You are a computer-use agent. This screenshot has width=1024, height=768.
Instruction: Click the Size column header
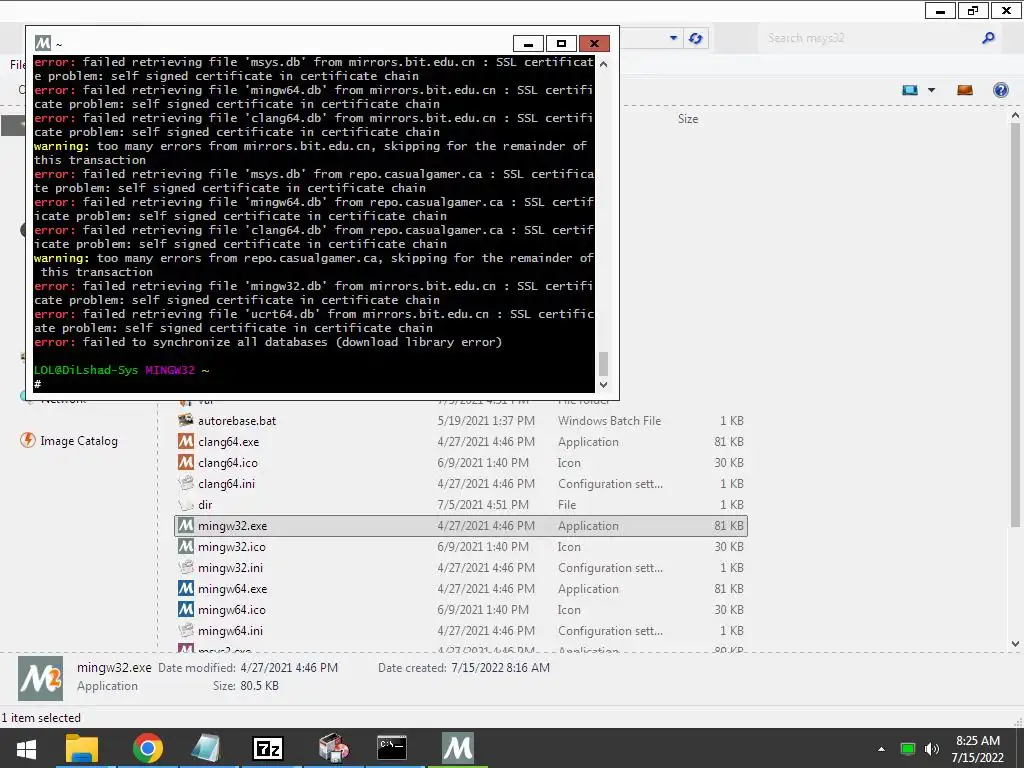coord(688,119)
